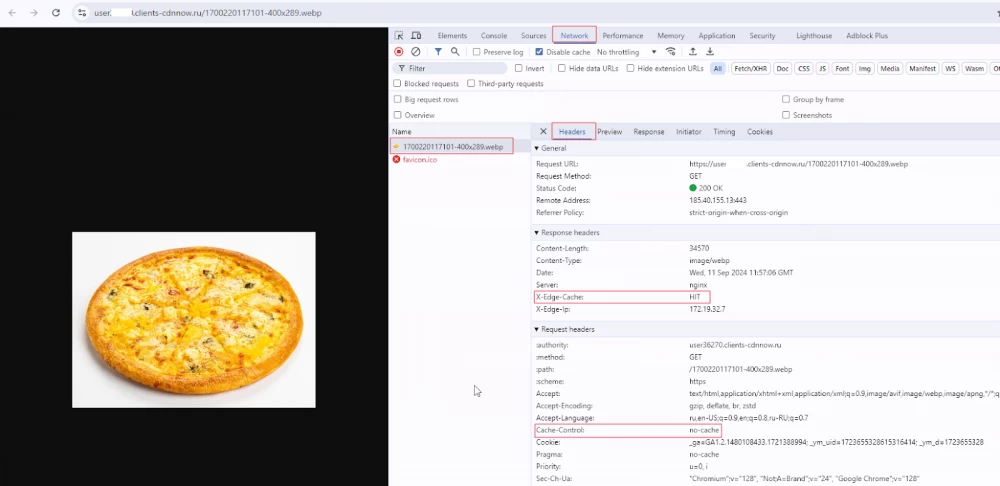The width and height of the screenshot is (1000, 486).
Task: Import HAR file with upload icon
Action: pyautogui.click(x=692, y=52)
